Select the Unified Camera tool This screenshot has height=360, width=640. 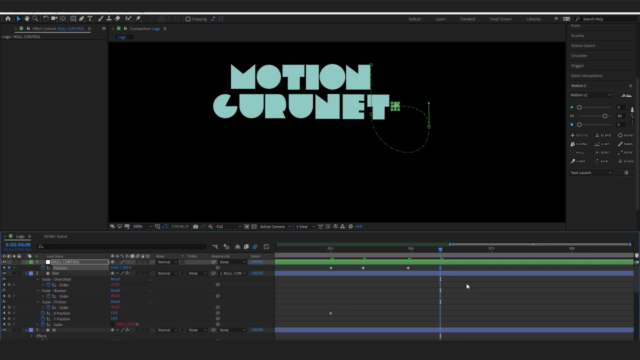(54, 19)
